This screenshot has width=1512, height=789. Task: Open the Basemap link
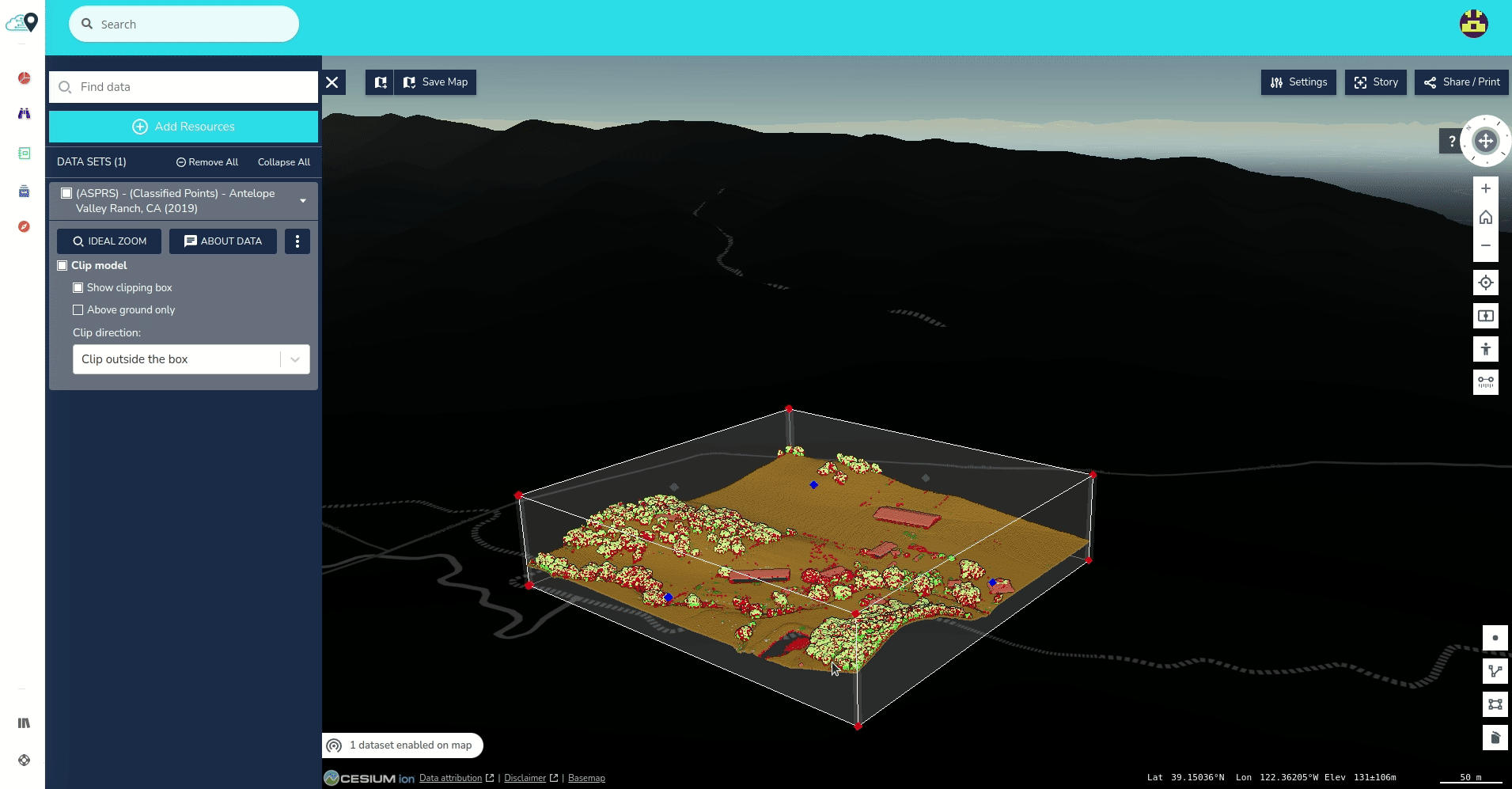586,778
